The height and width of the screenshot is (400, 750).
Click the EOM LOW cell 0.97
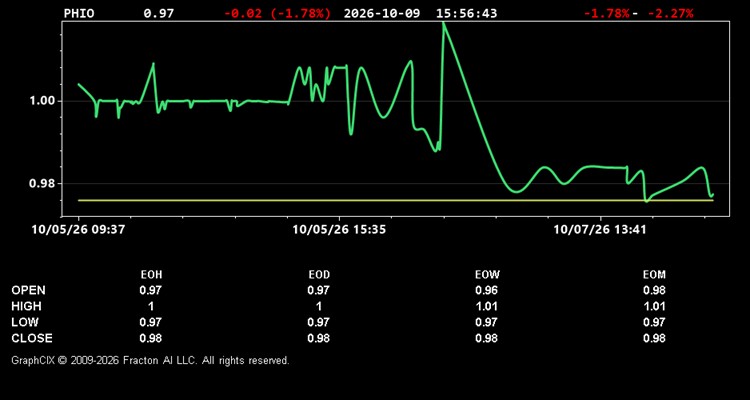(654, 322)
